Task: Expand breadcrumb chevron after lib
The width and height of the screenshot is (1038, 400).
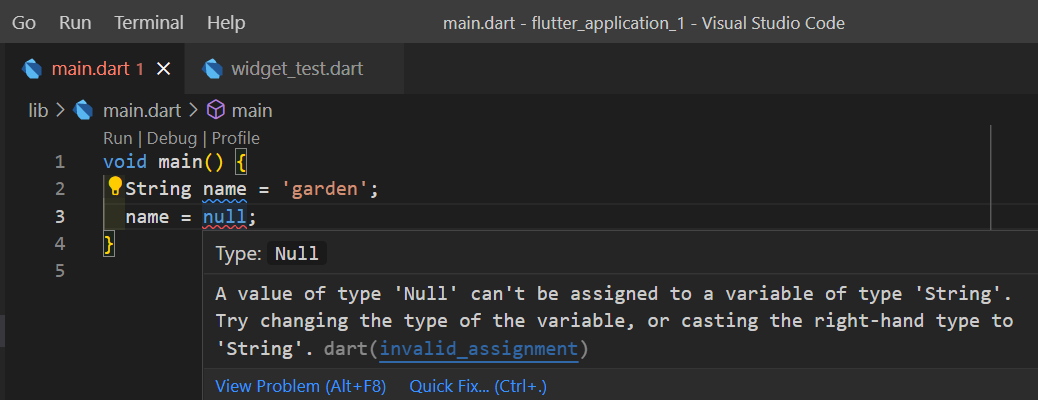Action: pyautogui.click(x=60, y=111)
